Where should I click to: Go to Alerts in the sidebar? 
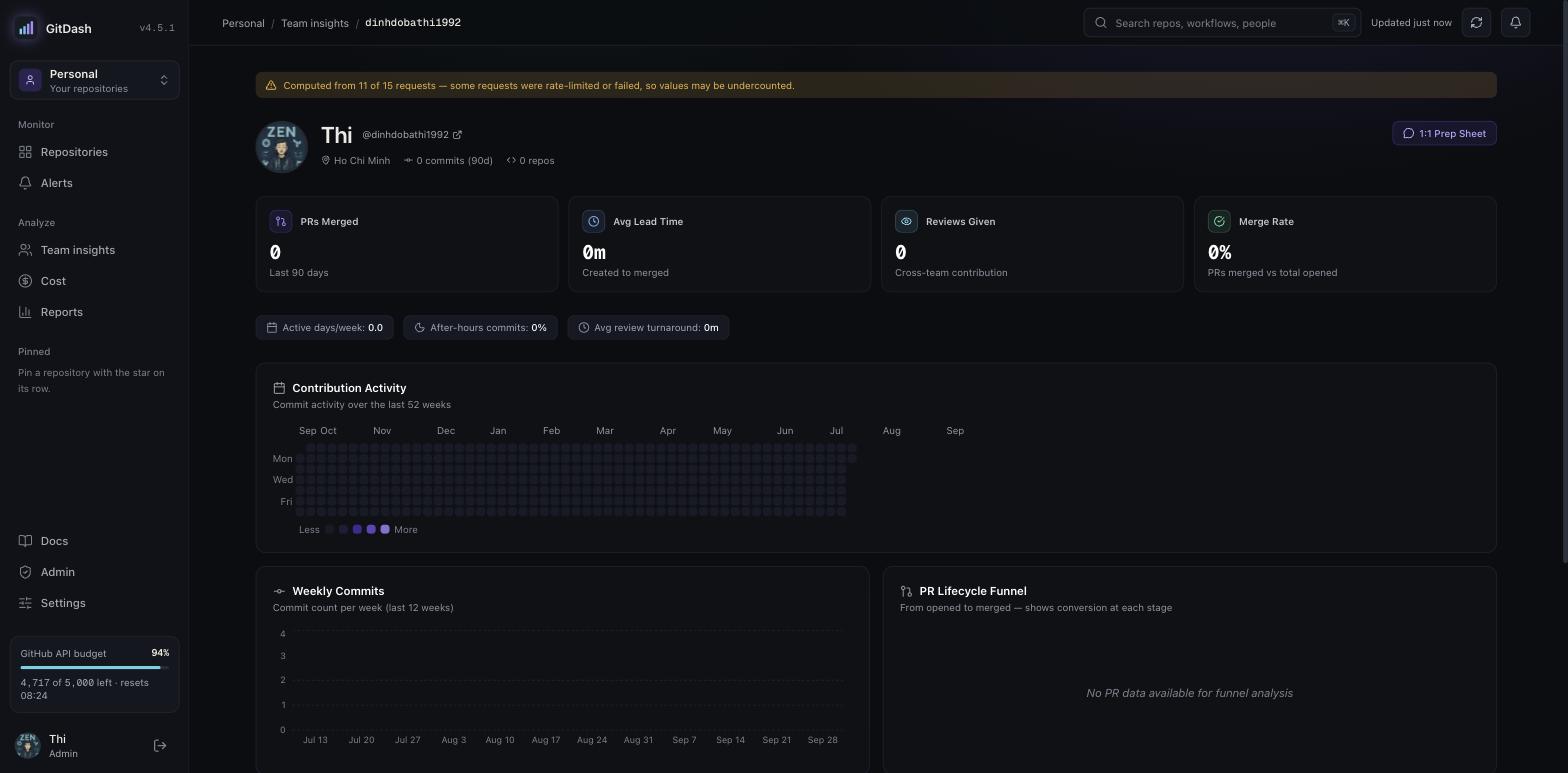pos(94,183)
